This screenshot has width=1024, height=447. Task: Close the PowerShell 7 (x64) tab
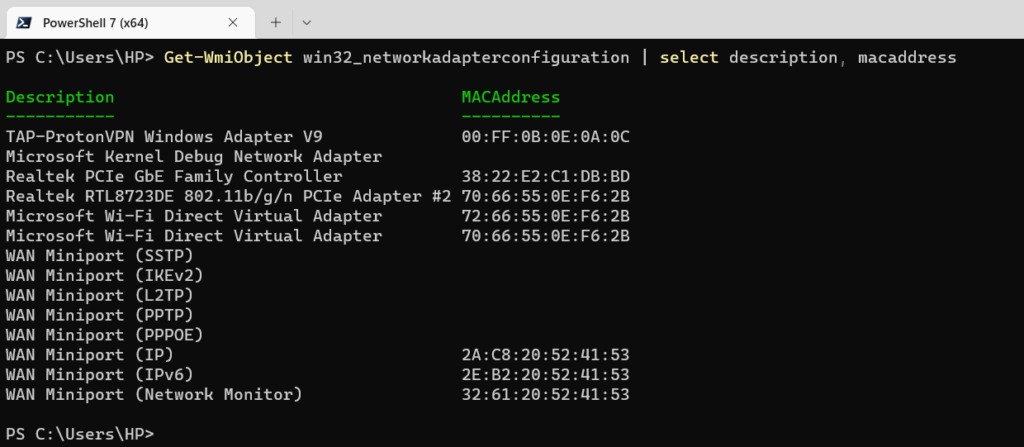(x=232, y=23)
